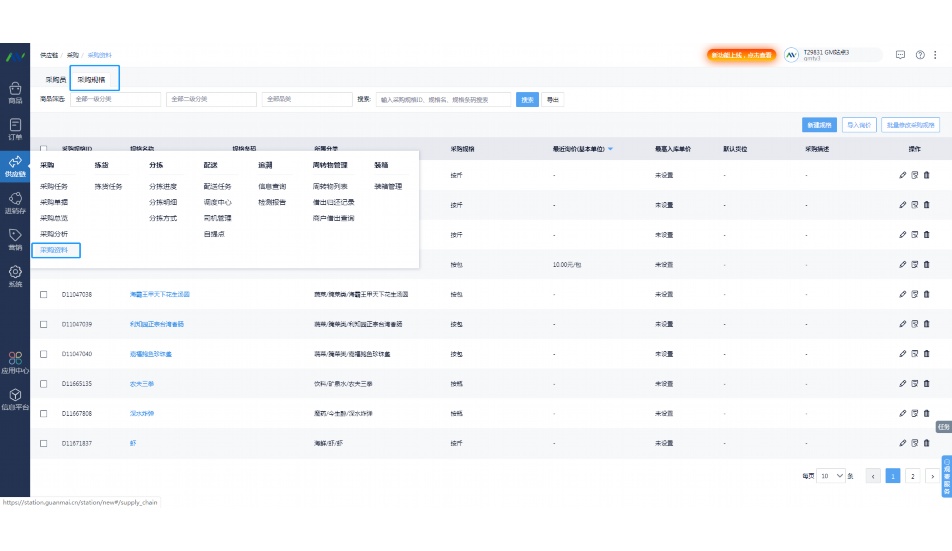Open the 进销存 module from the sidebar
Screen dimensions: 952x551
pyautogui.click(x=15, y=203)
